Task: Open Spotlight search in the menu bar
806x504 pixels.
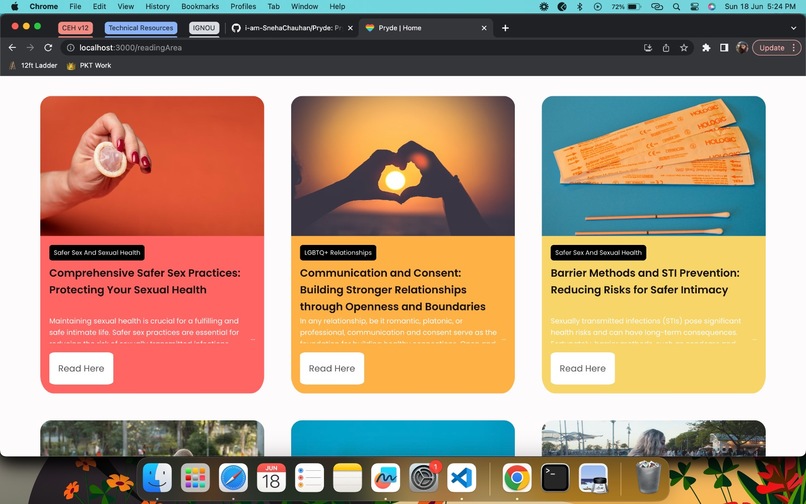Action: pos(676,7)
